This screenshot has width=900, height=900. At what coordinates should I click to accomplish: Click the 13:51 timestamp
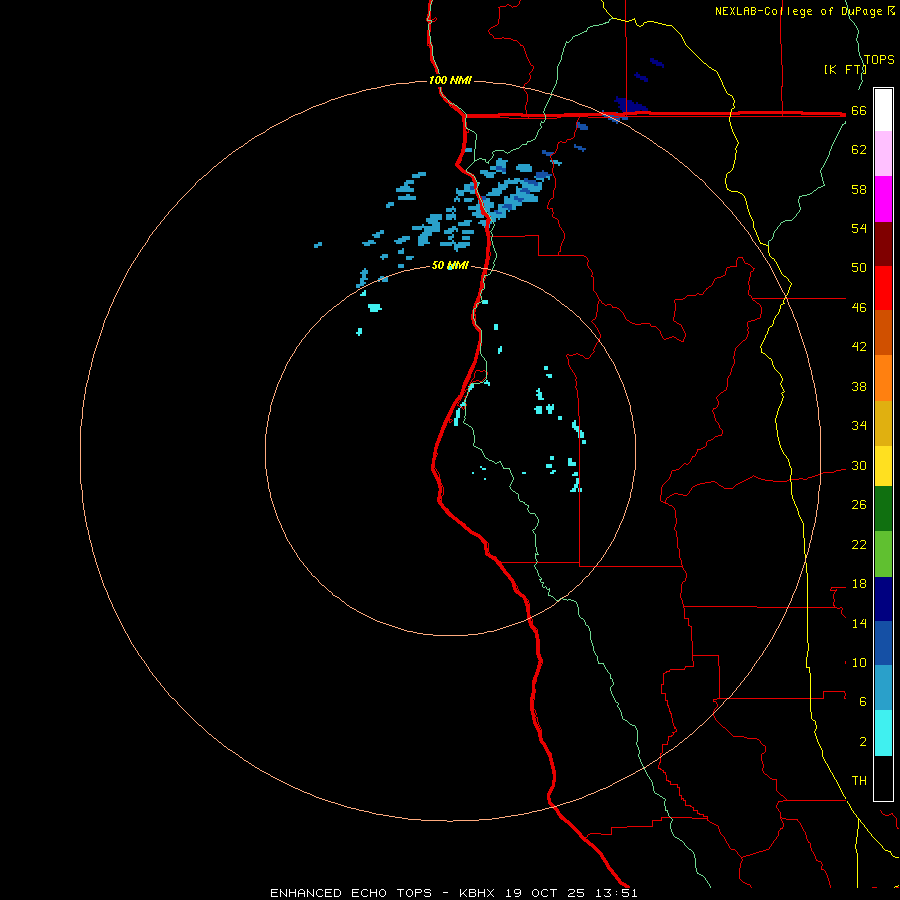616,893
